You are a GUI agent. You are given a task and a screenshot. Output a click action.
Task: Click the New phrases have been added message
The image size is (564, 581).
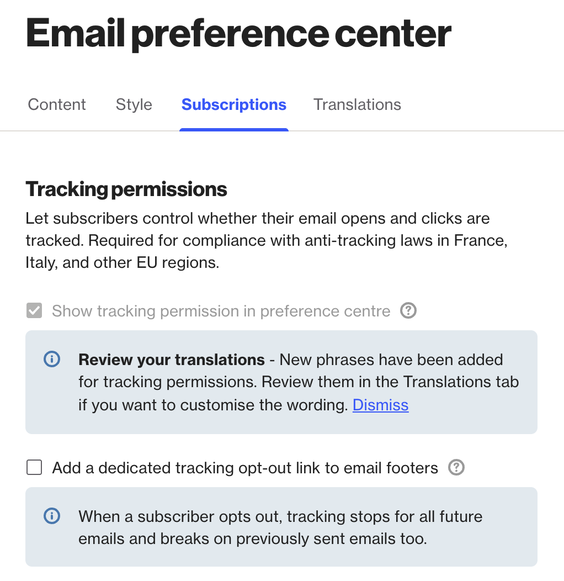[x=298, y=382]
